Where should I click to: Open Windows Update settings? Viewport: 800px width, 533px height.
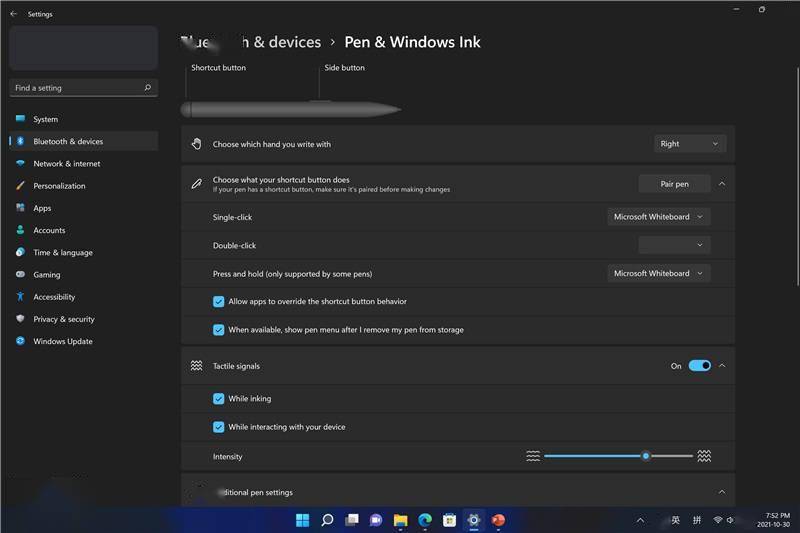84,341
